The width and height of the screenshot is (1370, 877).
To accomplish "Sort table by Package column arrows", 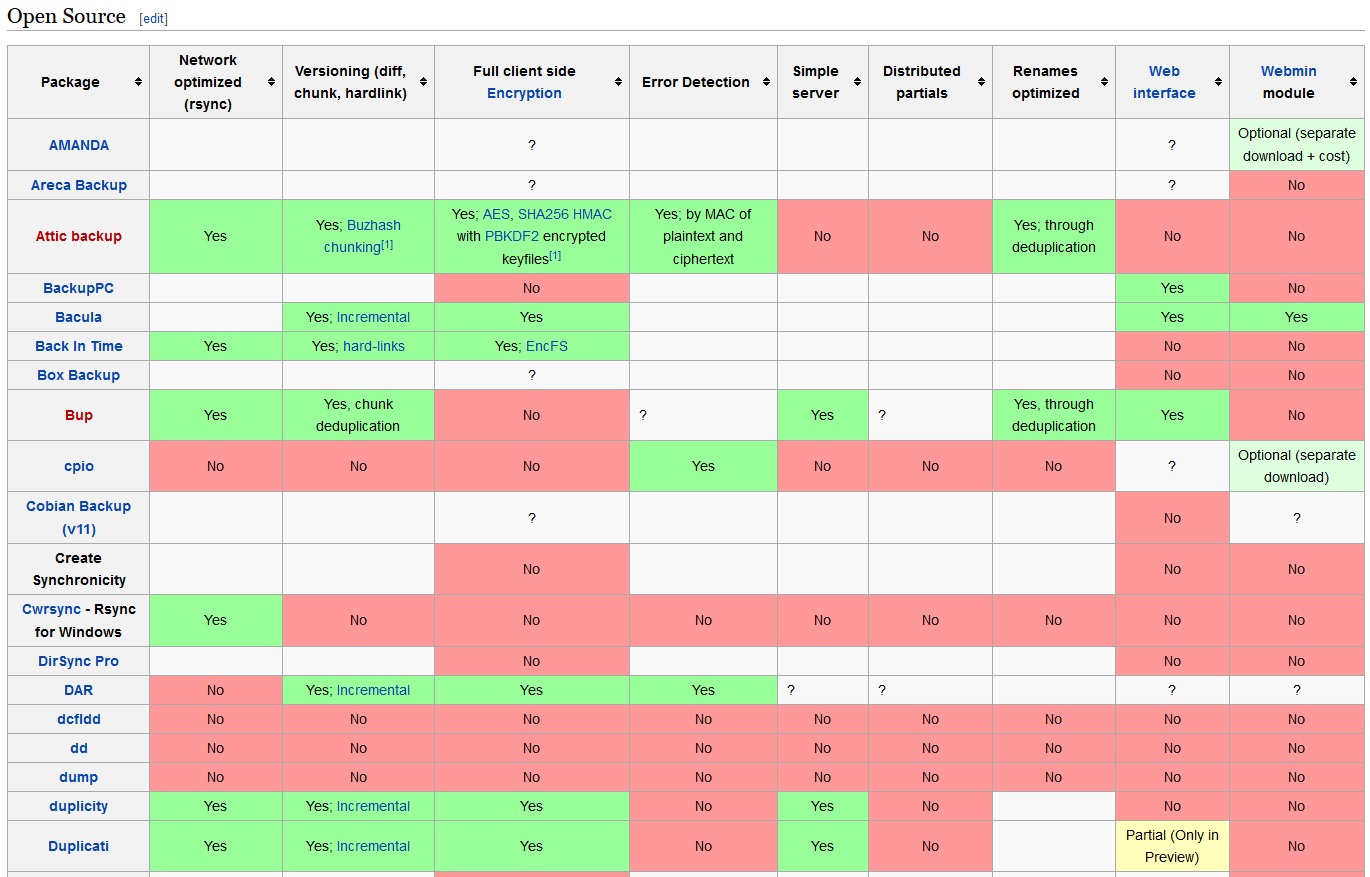I will coord(138,82).
